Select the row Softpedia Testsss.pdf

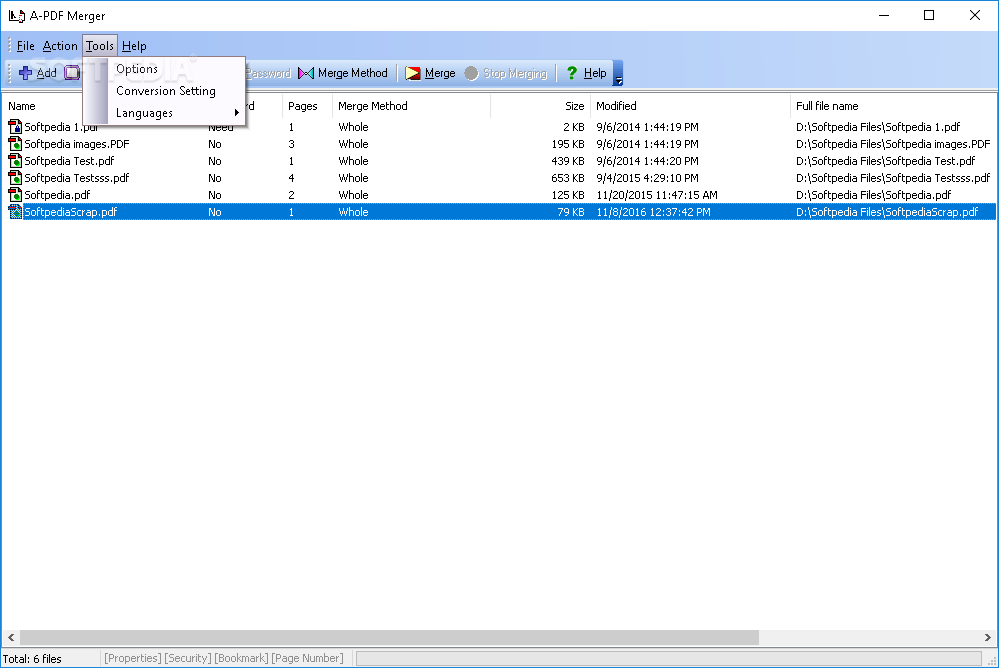[500, 178]
